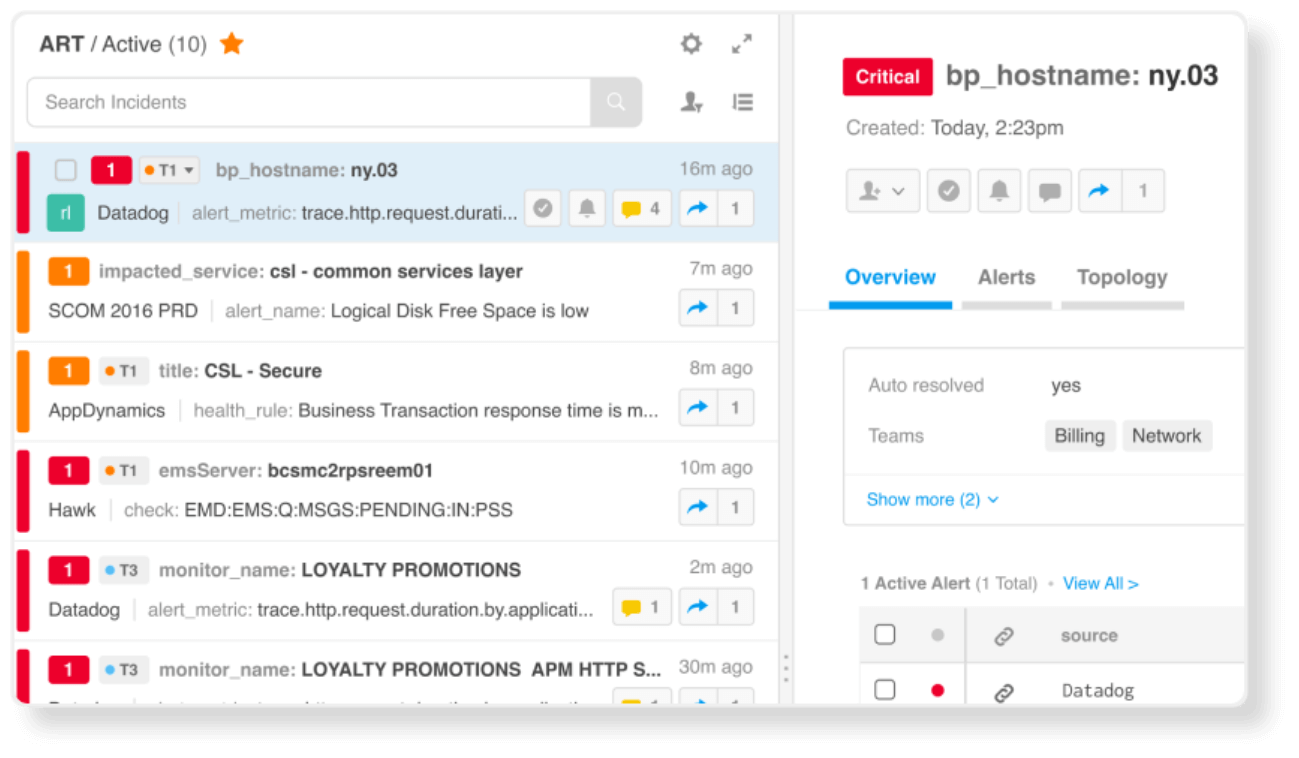Share the LOYALTY PROMOTIONS 2m ago incident

click(x=698, y=607)
